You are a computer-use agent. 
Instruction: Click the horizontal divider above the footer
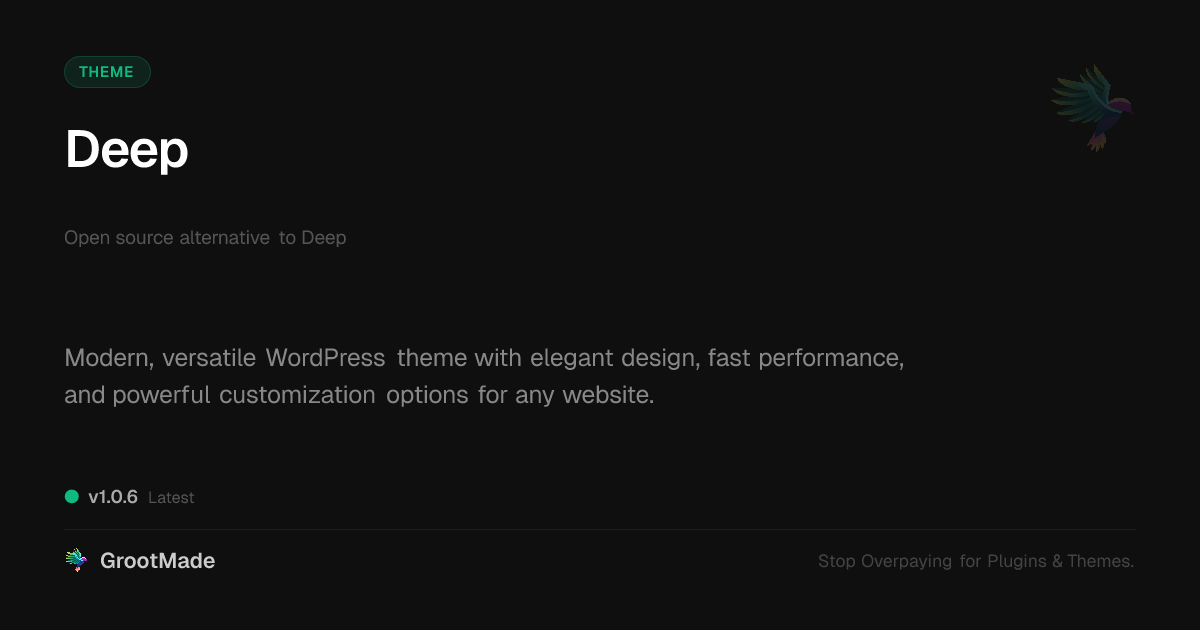click(600, 529)
